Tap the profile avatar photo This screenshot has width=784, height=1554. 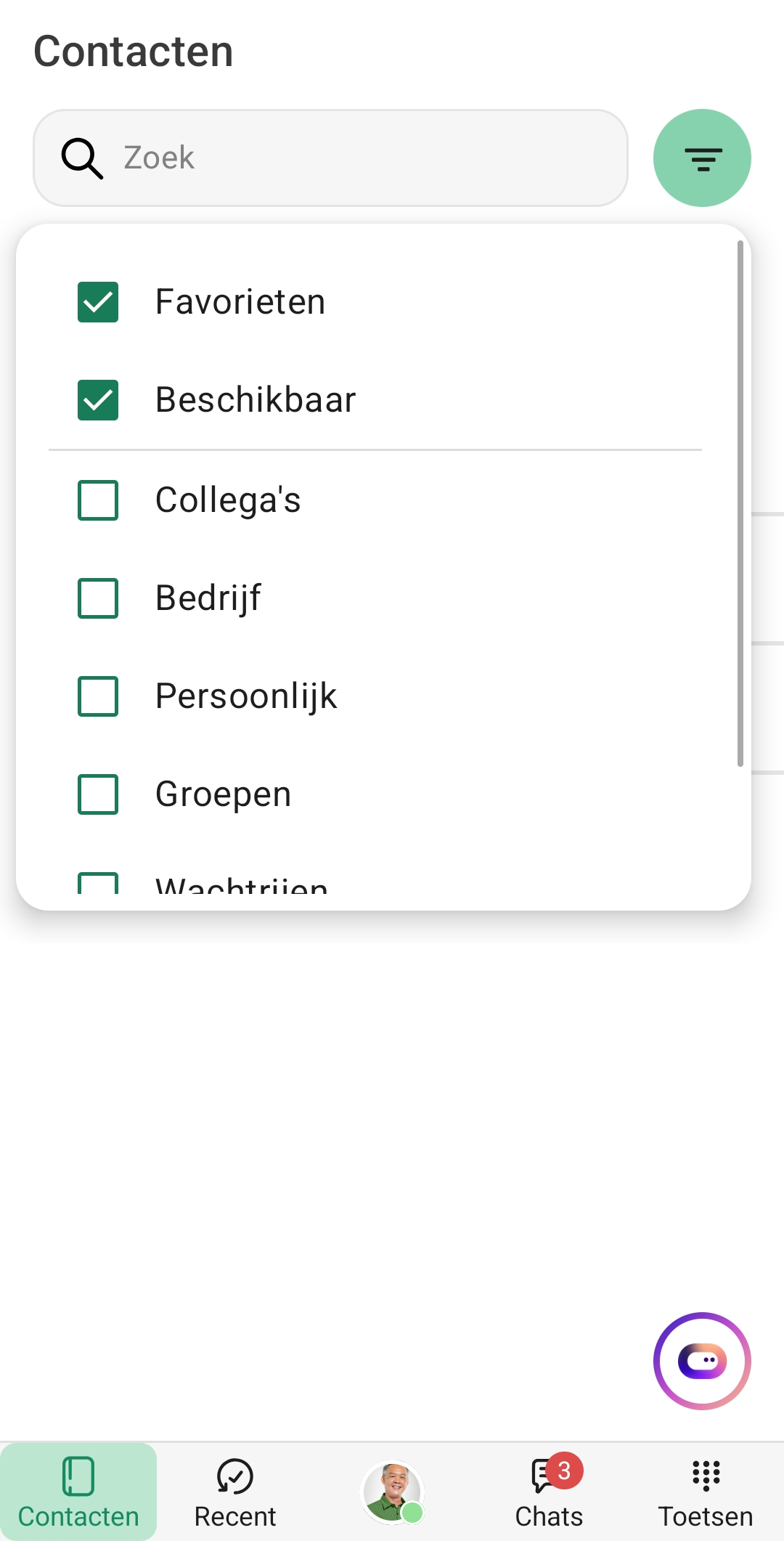pos(392,1492)
